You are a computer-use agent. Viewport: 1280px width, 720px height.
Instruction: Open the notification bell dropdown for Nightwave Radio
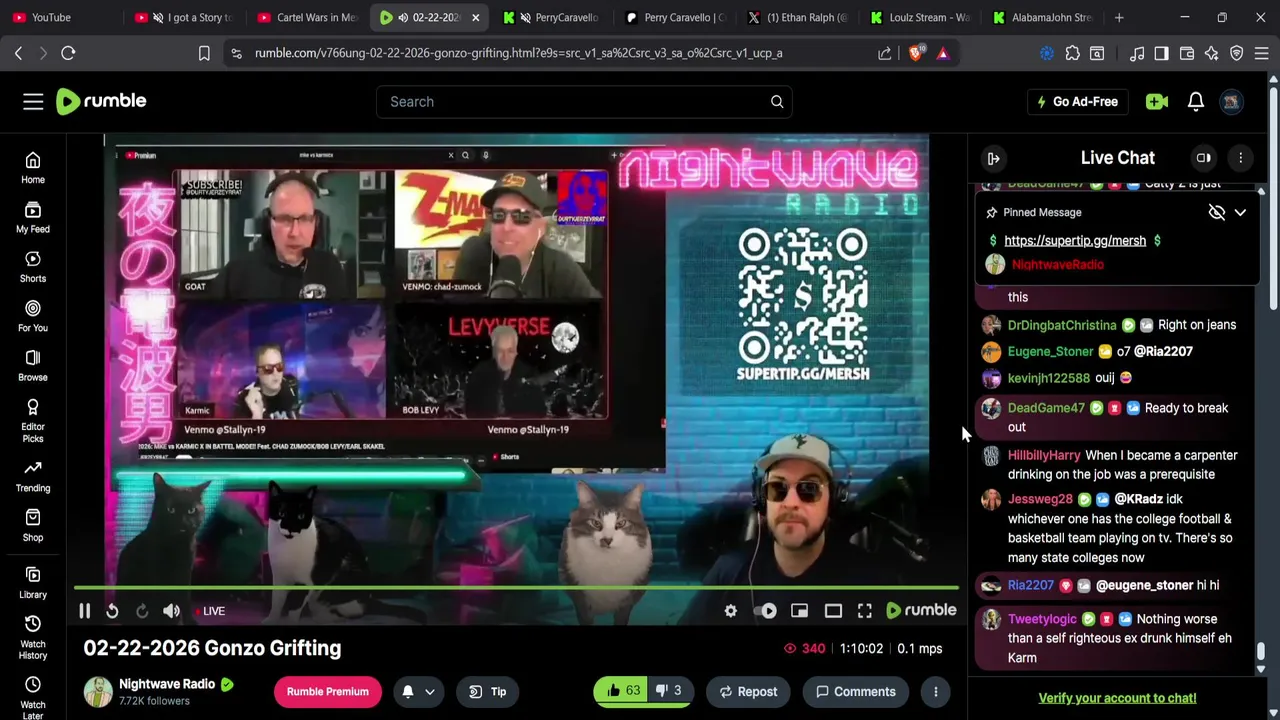(x=418, y=691)
